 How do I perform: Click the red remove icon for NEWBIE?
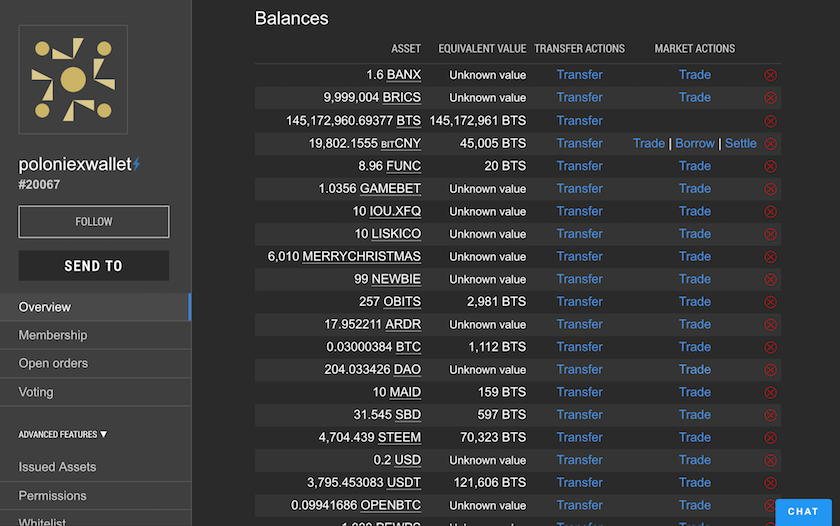(770, 280)
